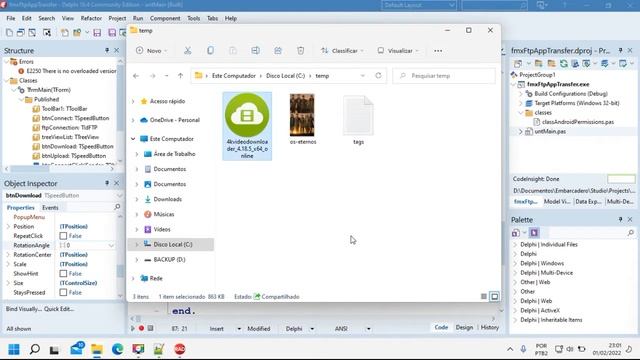Pin the Structure panel
The image size is (640, 360).
pyautogui.click(x=107, y=50)
